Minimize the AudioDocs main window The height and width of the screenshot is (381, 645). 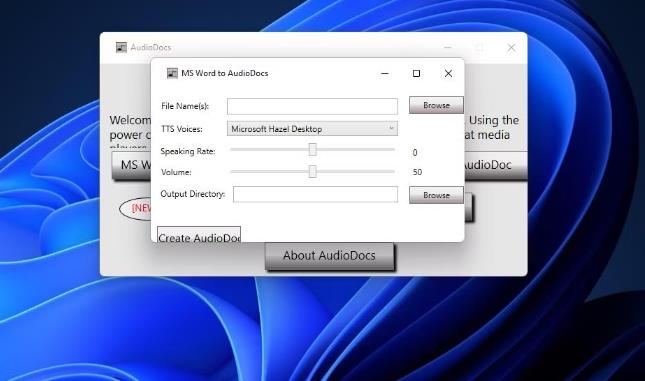448,48
